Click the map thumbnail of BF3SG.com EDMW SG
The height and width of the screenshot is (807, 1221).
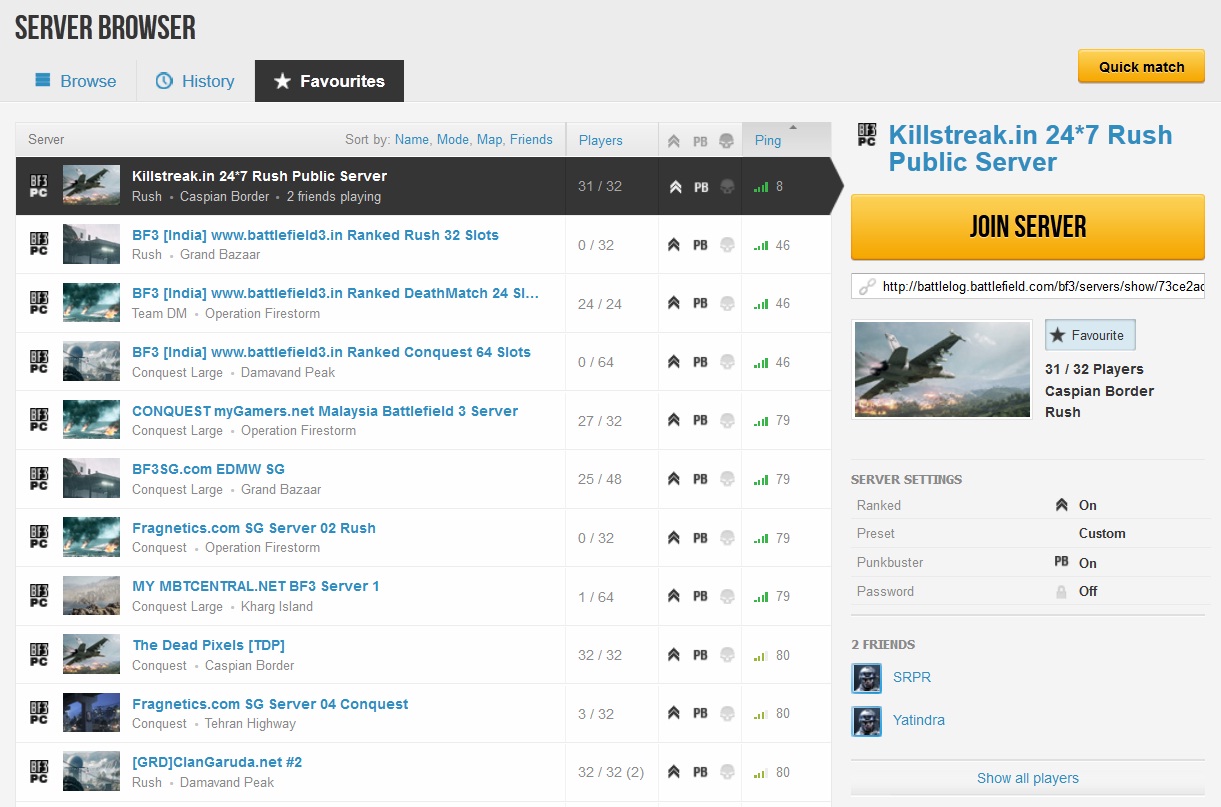coord(91,479)
